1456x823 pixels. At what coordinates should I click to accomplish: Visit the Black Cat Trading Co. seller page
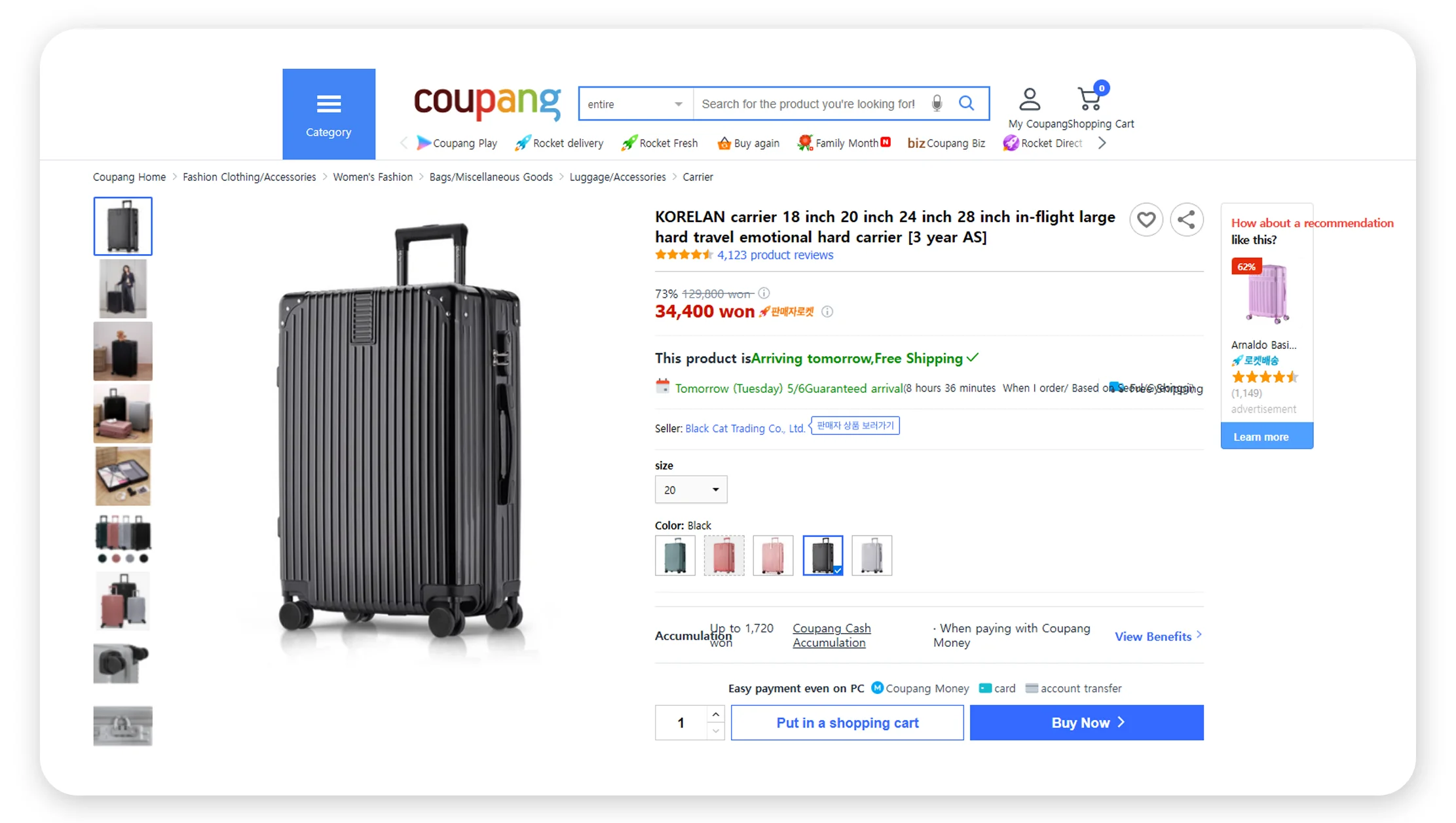point(744,428)
